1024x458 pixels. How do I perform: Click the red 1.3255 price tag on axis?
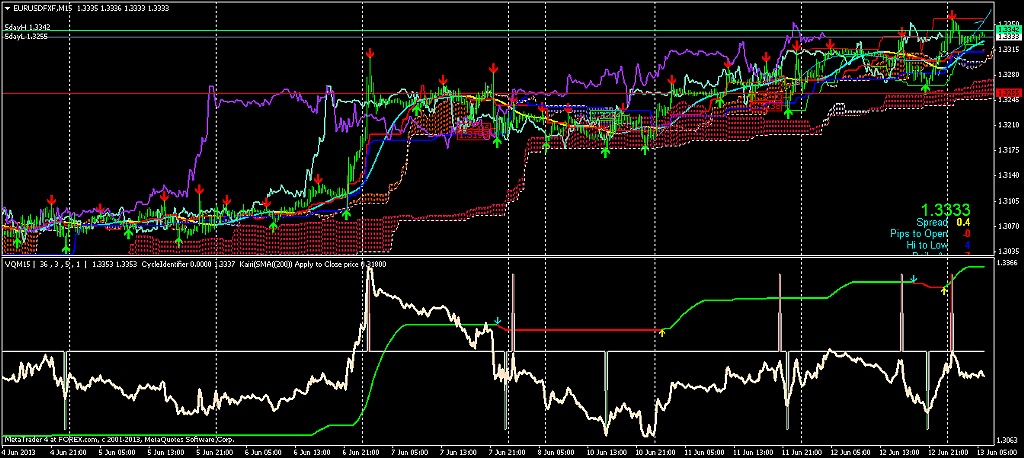[1009, 93]
